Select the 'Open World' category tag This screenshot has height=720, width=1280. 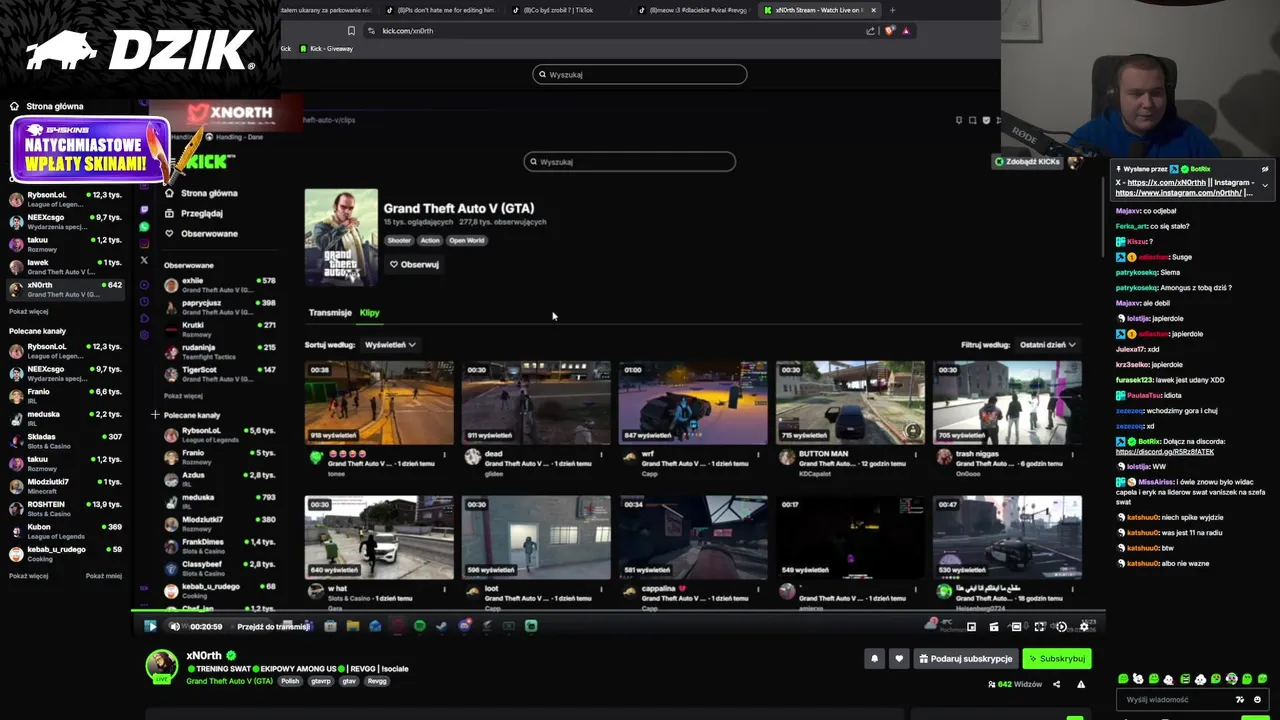(x=466, y=240)
